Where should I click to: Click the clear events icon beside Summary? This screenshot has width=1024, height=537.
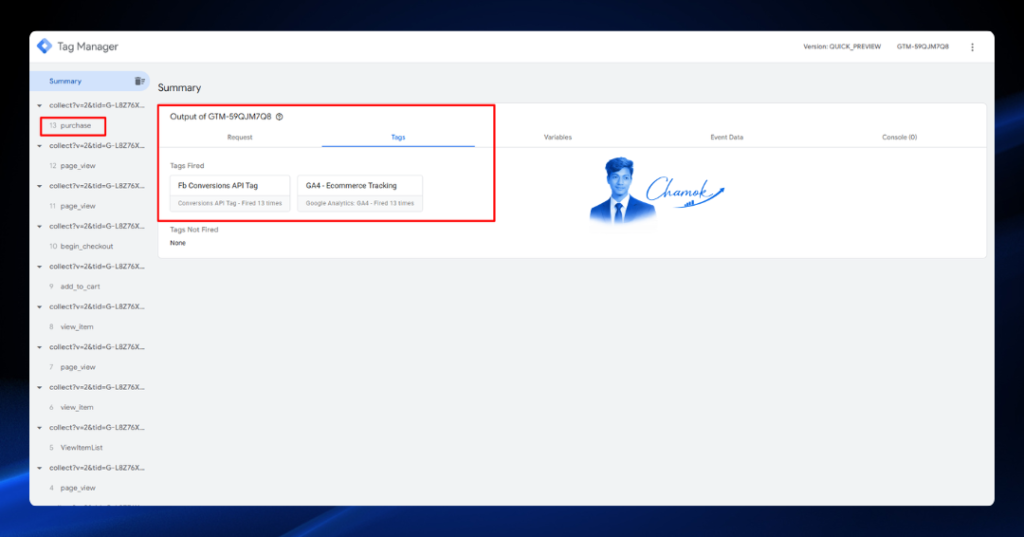[x=140, y=81]
